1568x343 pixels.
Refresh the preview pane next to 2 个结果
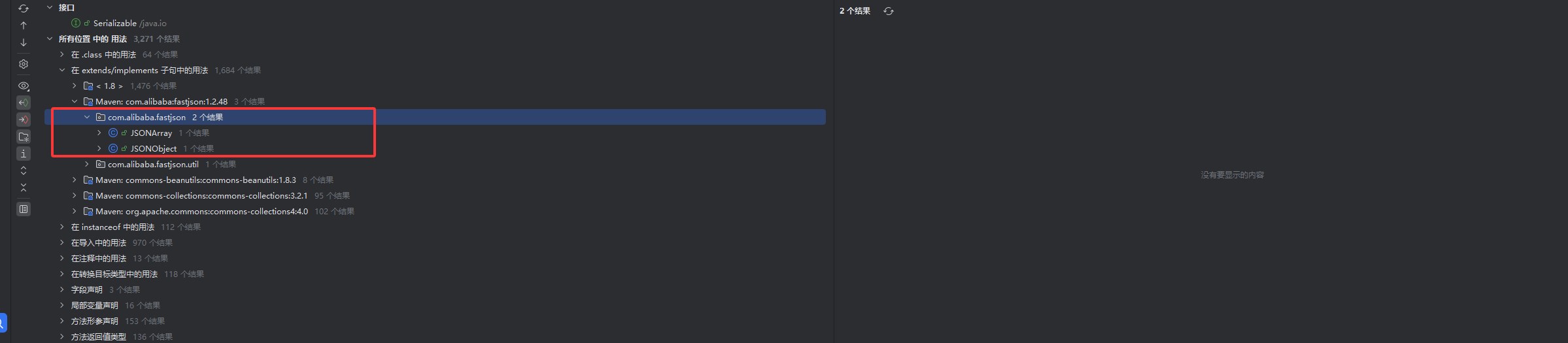point(888,11)
